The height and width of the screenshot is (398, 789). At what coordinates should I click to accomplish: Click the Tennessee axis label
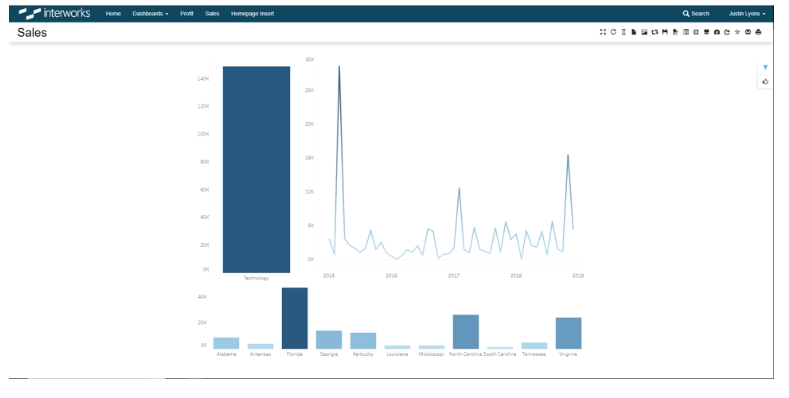tap(534, 354)
